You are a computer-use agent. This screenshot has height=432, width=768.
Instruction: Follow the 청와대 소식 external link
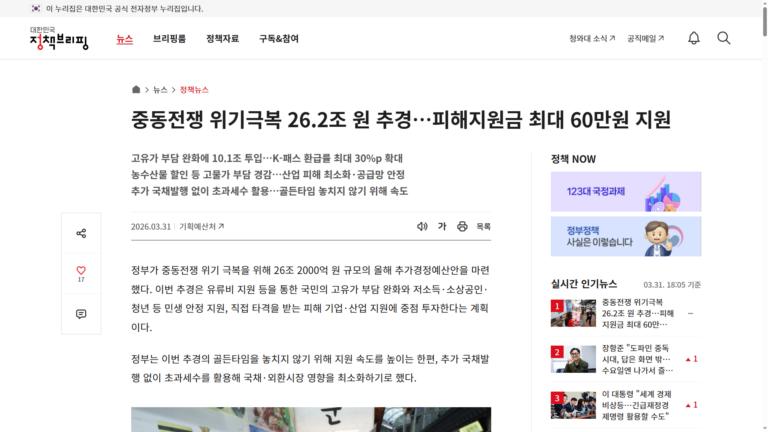pyautogui.click(x=592, y=38)
